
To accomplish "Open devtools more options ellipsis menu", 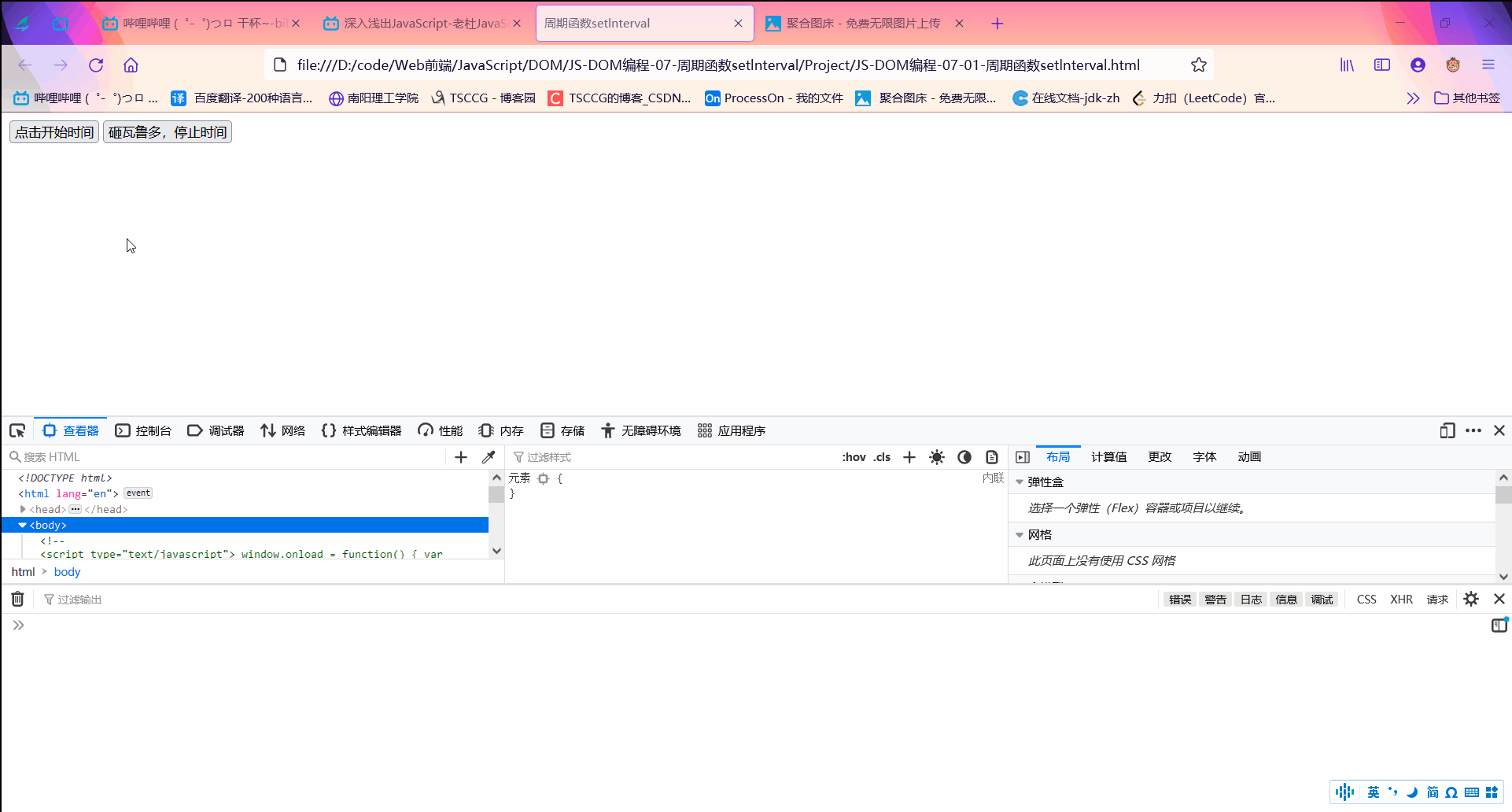I will pos(1473,430).
